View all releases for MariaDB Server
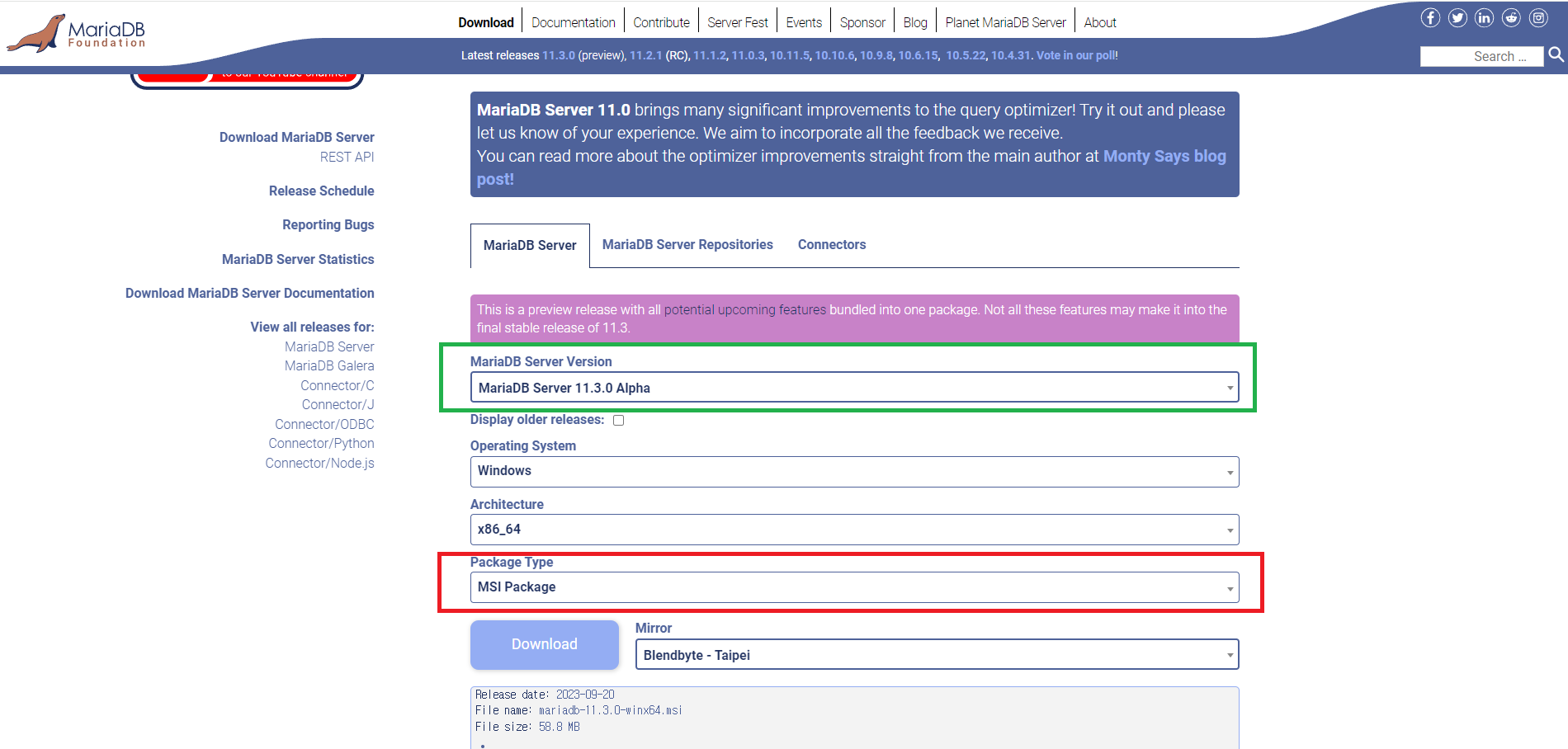The image size is (1568, 749). (329, 346)
